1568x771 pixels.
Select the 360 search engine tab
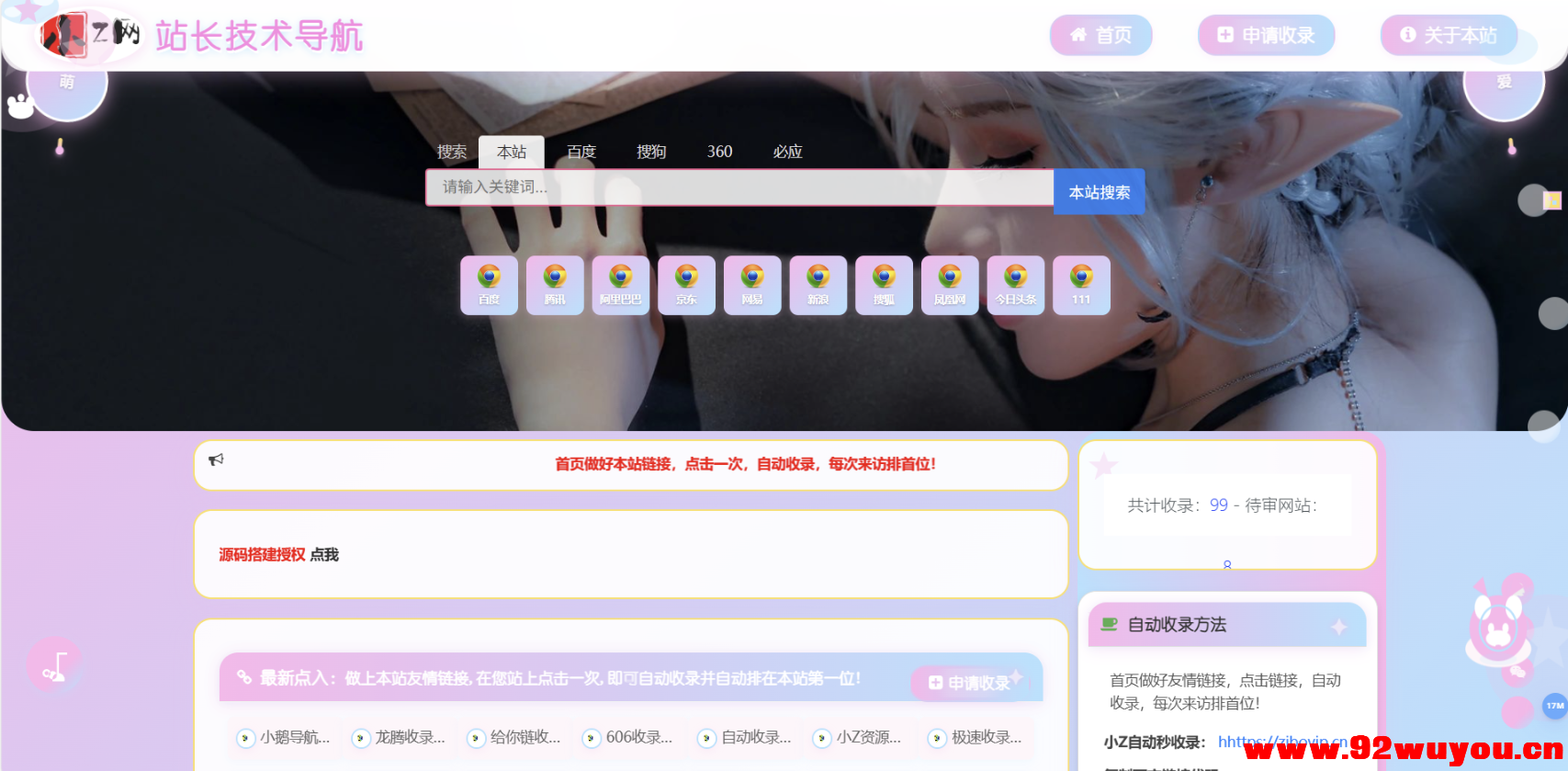pyautogui.click(x=719, y=152)
